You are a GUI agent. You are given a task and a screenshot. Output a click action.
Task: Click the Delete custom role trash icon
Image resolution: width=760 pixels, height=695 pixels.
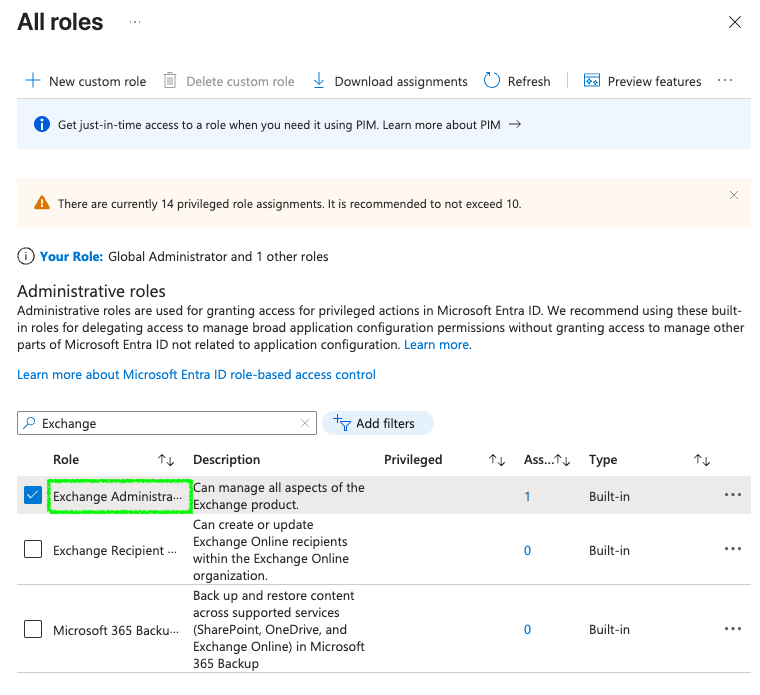[x=170, y=80]
